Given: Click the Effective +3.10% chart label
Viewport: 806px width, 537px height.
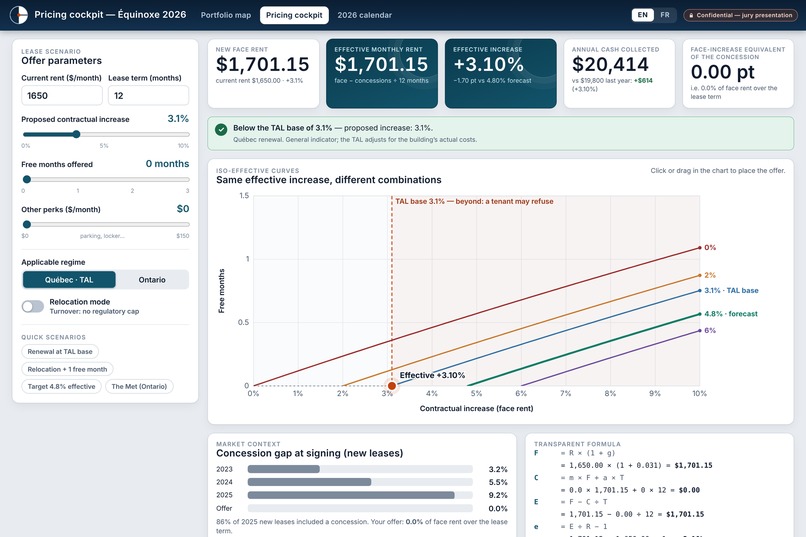Looking at the screenshot, I should click(x=432, y=375).
